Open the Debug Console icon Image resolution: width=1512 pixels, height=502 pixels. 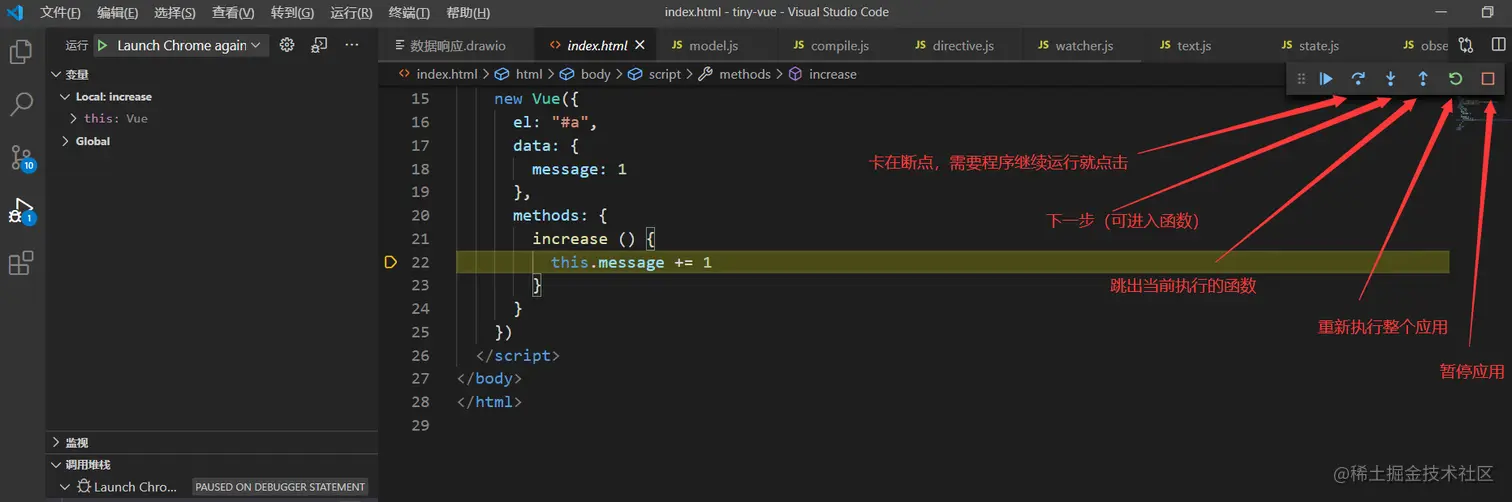pyautogui.click(x=319, y=45)
